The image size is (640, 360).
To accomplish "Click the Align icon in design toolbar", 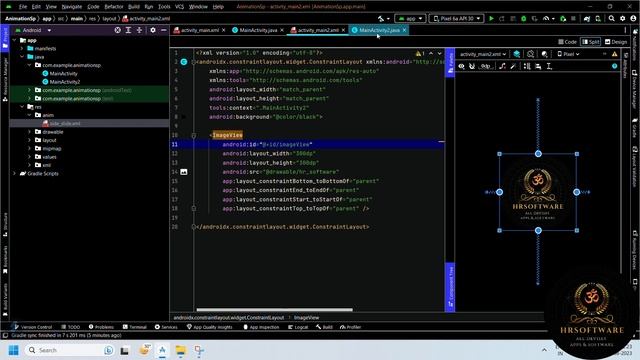I will point(538,66).
